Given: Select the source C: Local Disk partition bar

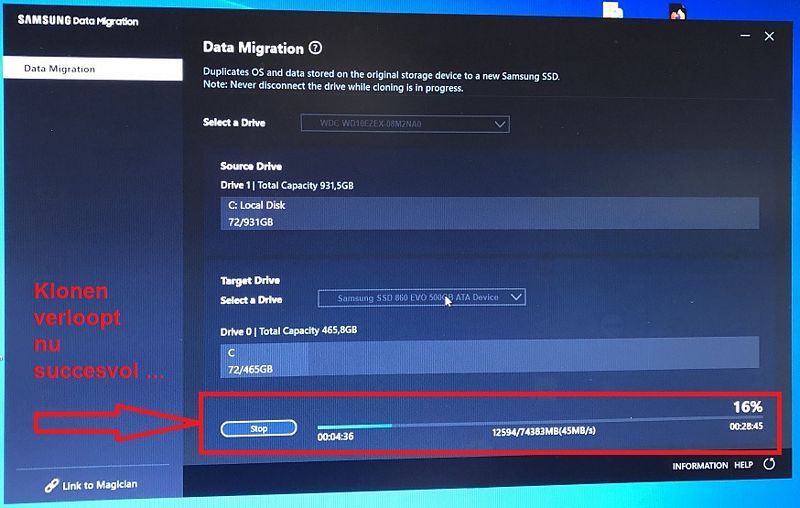Looking at the screenshot, I should click(x=490, y=213).
